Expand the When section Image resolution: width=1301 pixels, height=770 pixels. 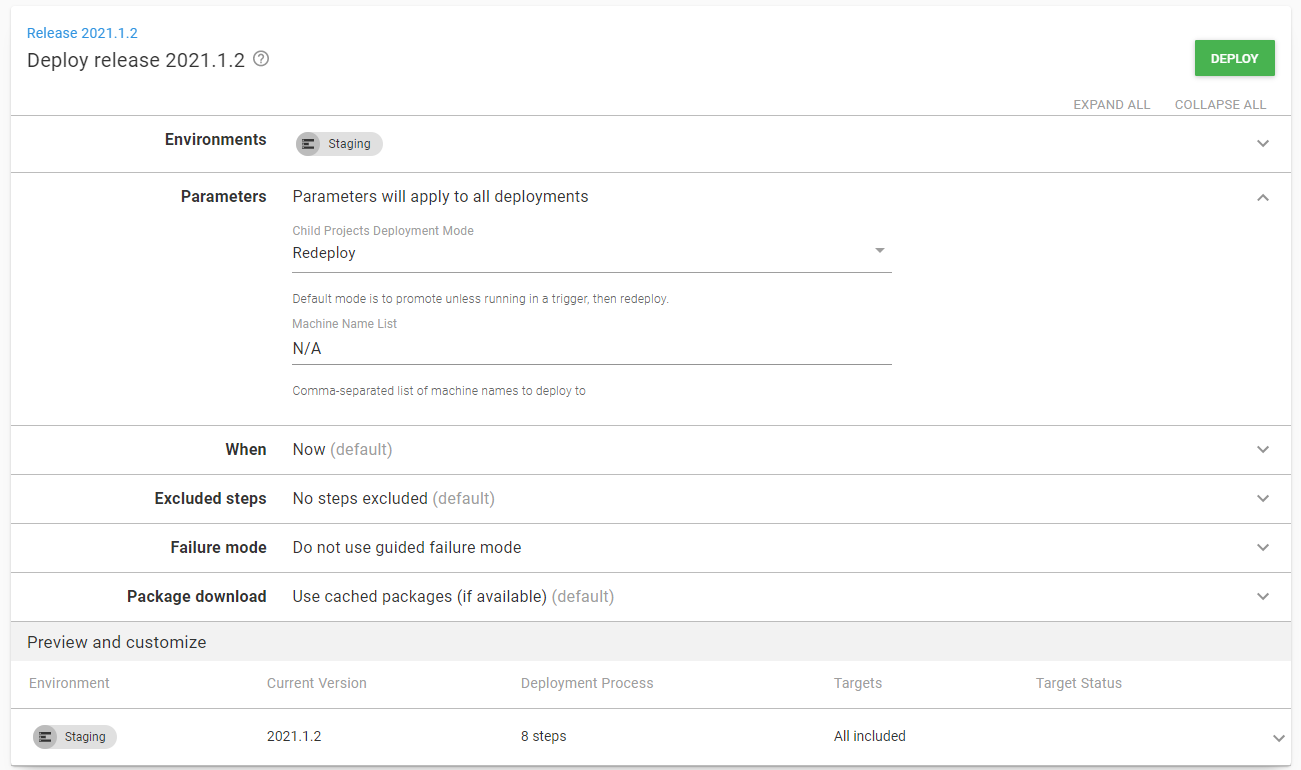(1262, 449)
